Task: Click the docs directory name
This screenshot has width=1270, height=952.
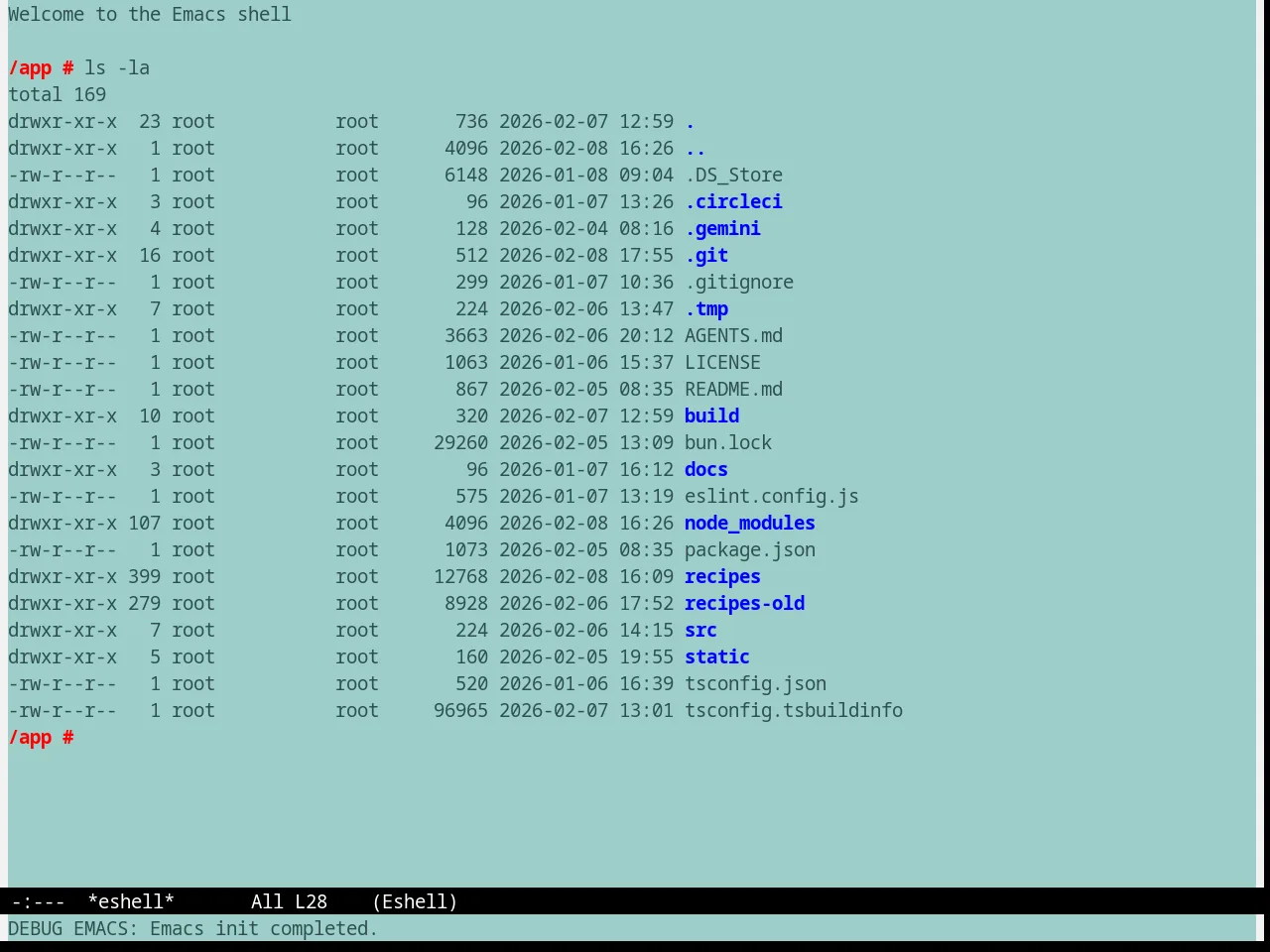Action: (706, 470)
